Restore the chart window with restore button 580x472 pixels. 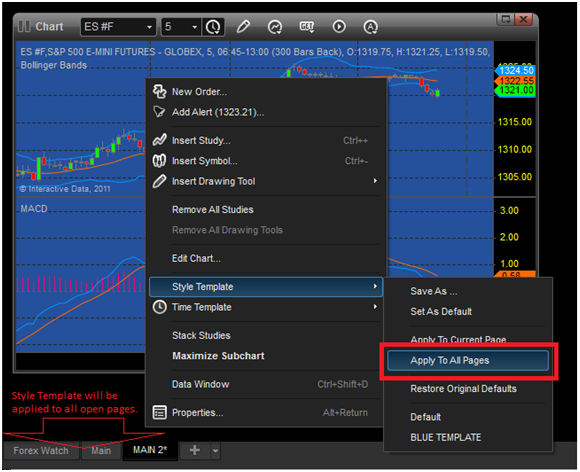505,19
